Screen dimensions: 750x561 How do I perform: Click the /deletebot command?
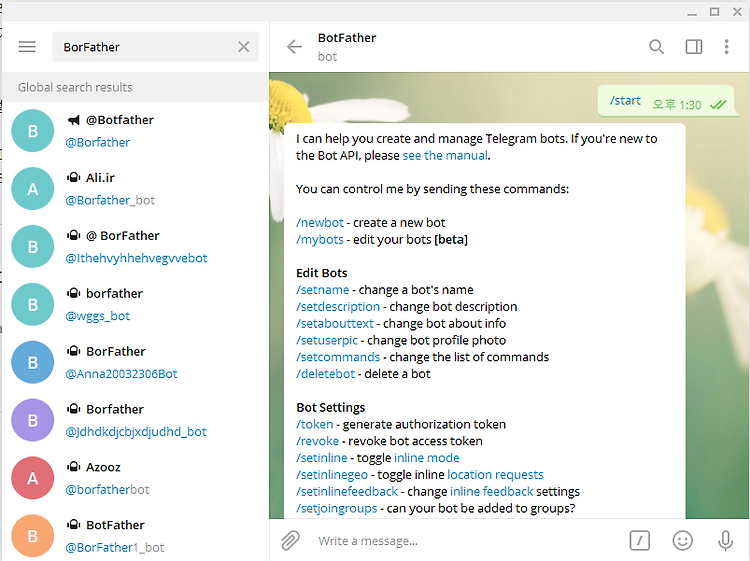pos(325,374)
